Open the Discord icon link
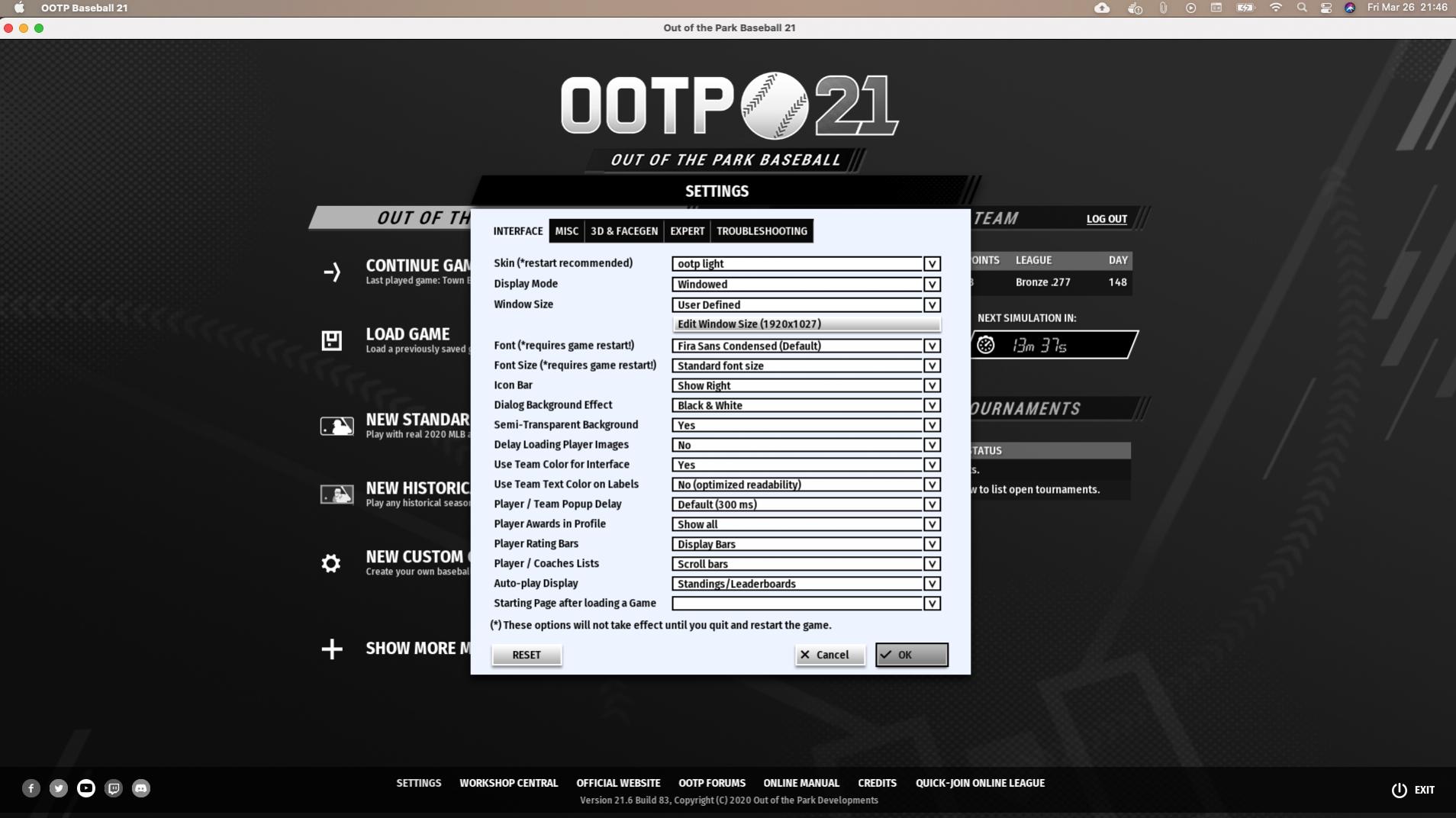The image size is (1456, 818). 141,788
